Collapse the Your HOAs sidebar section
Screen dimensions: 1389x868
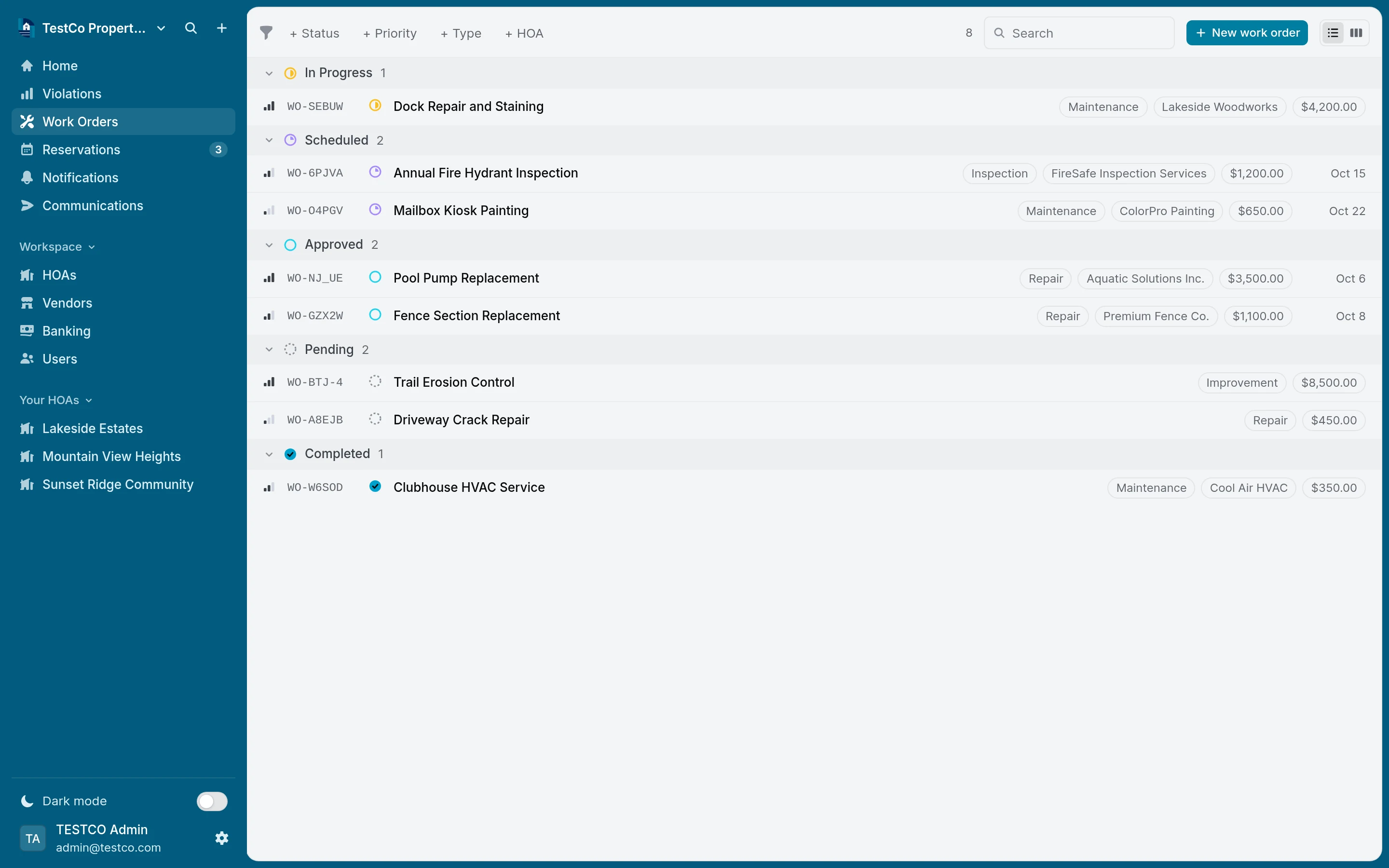[x=55, y=400]
